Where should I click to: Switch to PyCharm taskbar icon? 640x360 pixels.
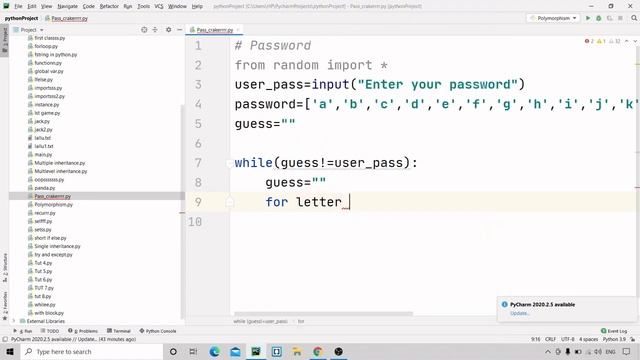click(x=256, y=351)
